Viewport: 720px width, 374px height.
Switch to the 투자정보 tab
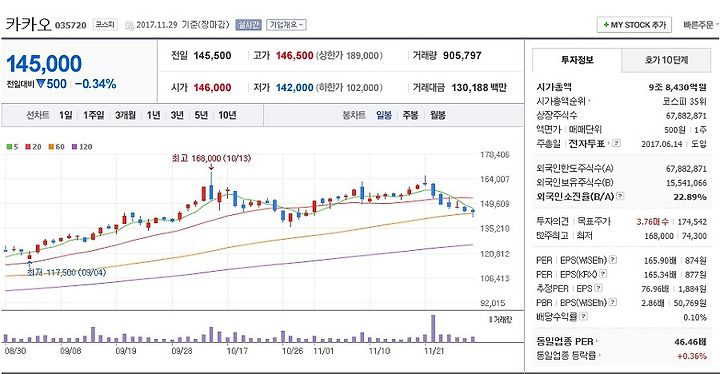click(x=577, y=60)
